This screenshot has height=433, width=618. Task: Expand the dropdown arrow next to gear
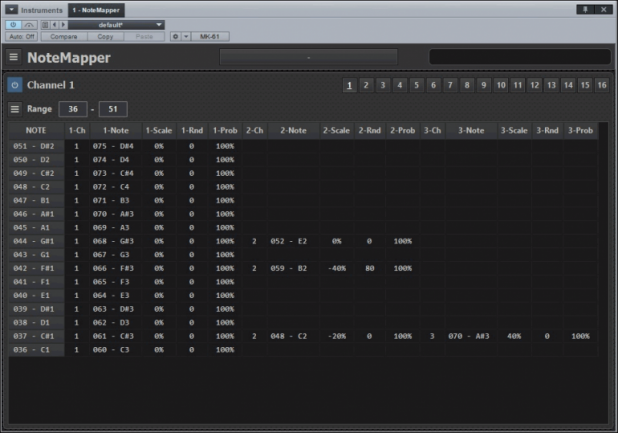pos(186,36)
